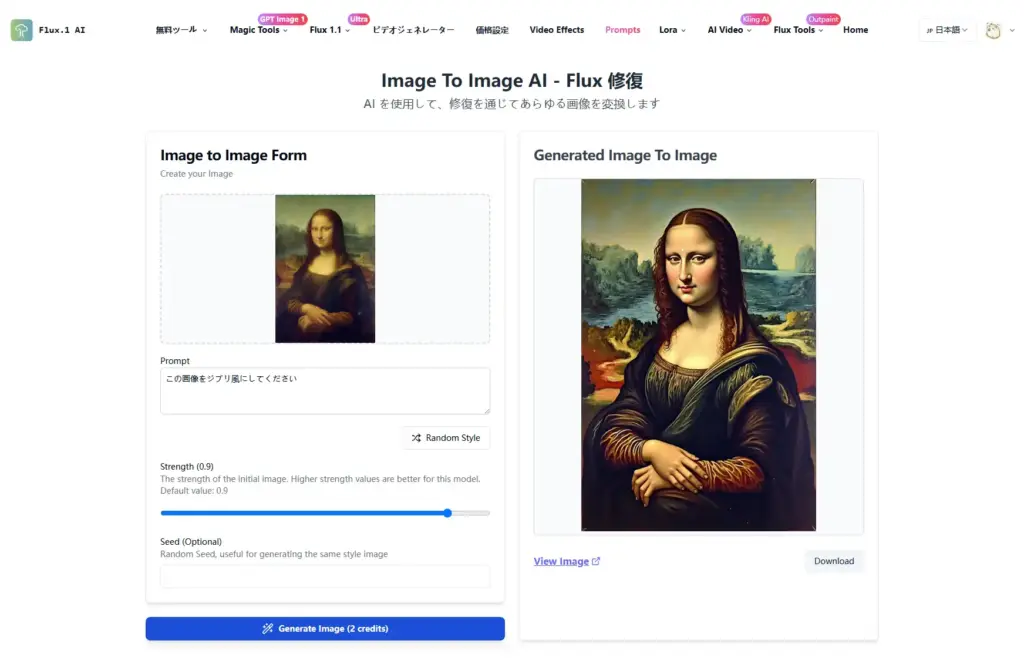Click the Ultra badge above Flux 1.1

click(x=359, y=19)
